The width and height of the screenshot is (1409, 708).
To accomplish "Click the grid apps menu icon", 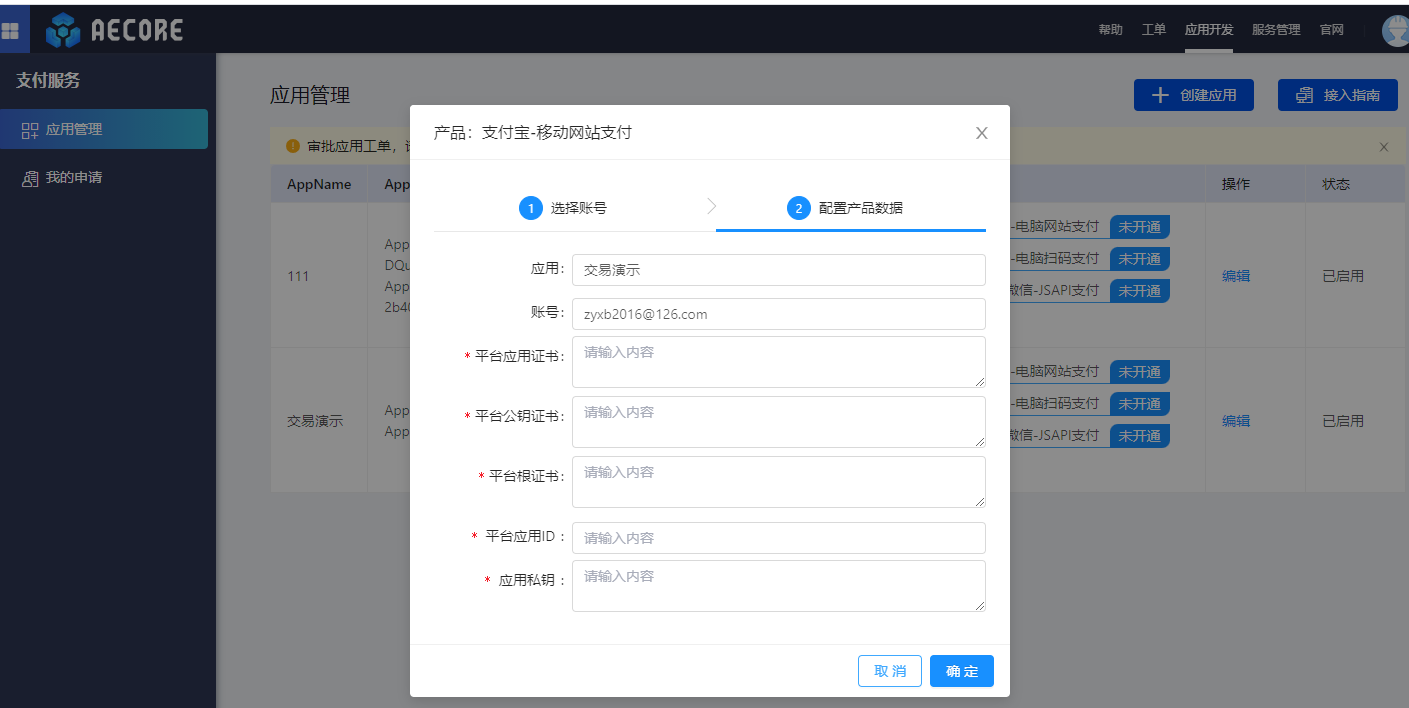I will pyautogui.click(x=11, y=30).
